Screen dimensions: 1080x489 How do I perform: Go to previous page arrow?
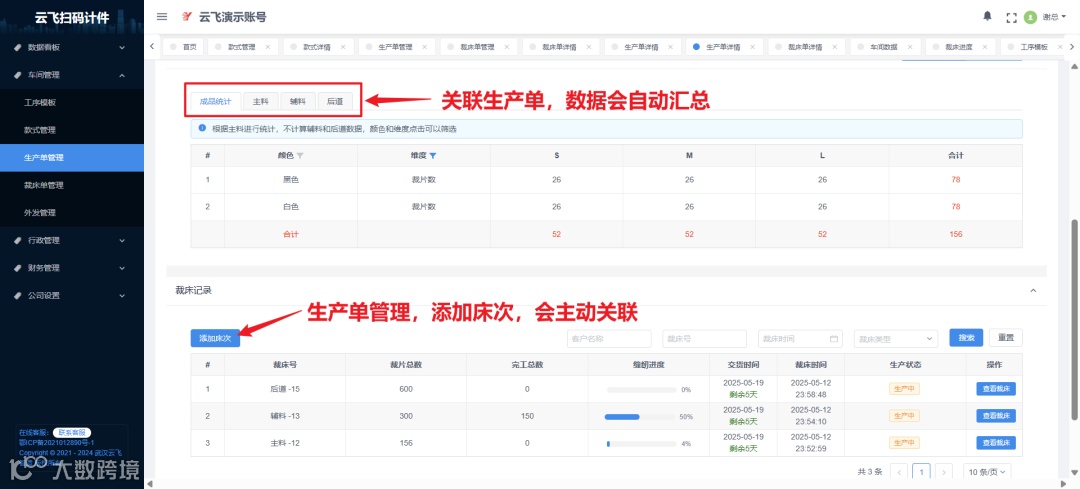point(898,472)
